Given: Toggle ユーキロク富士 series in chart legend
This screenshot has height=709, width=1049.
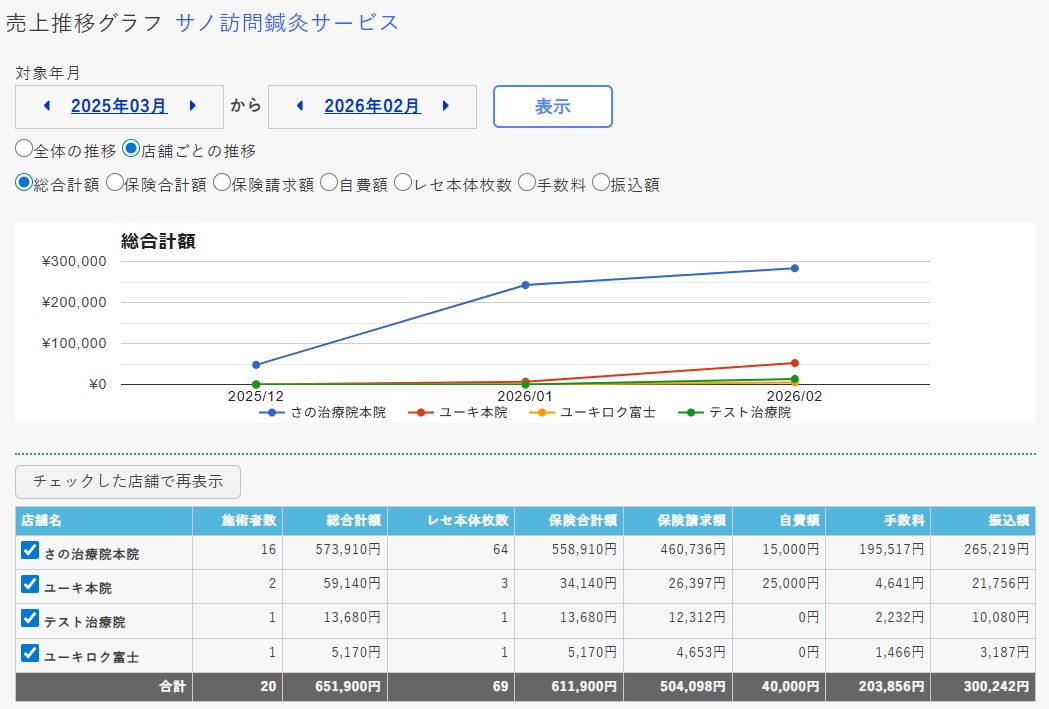Looking at the screenshot, I should pyautogui.click(x=598, y=412).
